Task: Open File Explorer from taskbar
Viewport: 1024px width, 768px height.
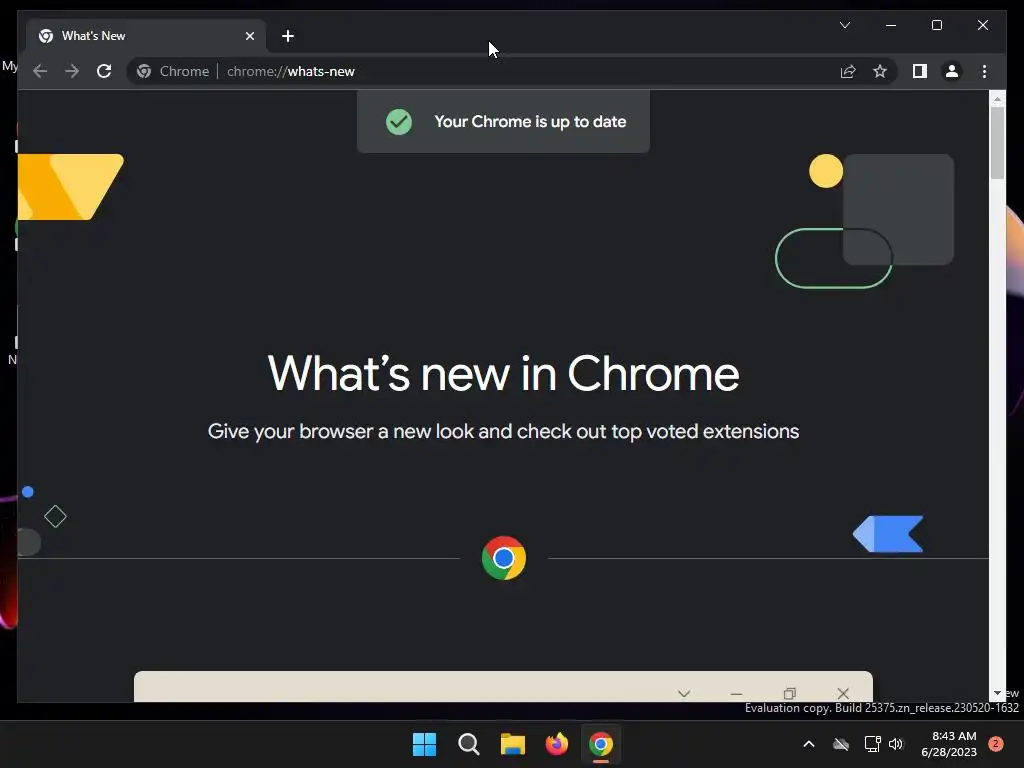Action: 513,744
